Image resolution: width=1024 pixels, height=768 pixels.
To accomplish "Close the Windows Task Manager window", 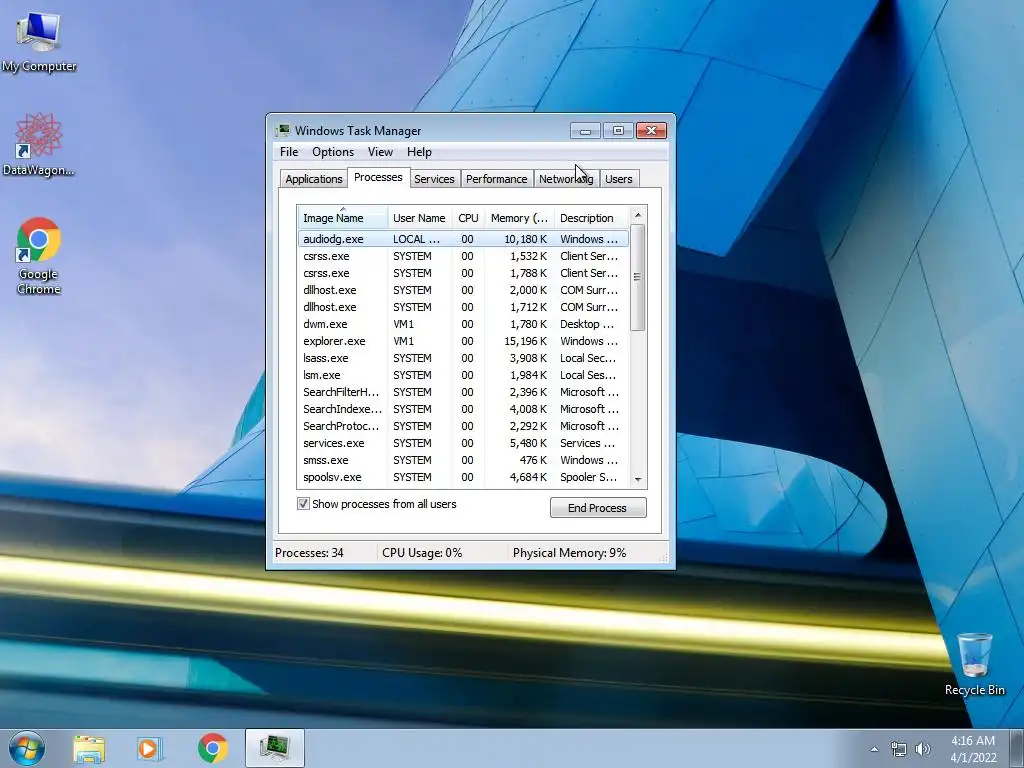I will 651,131.
